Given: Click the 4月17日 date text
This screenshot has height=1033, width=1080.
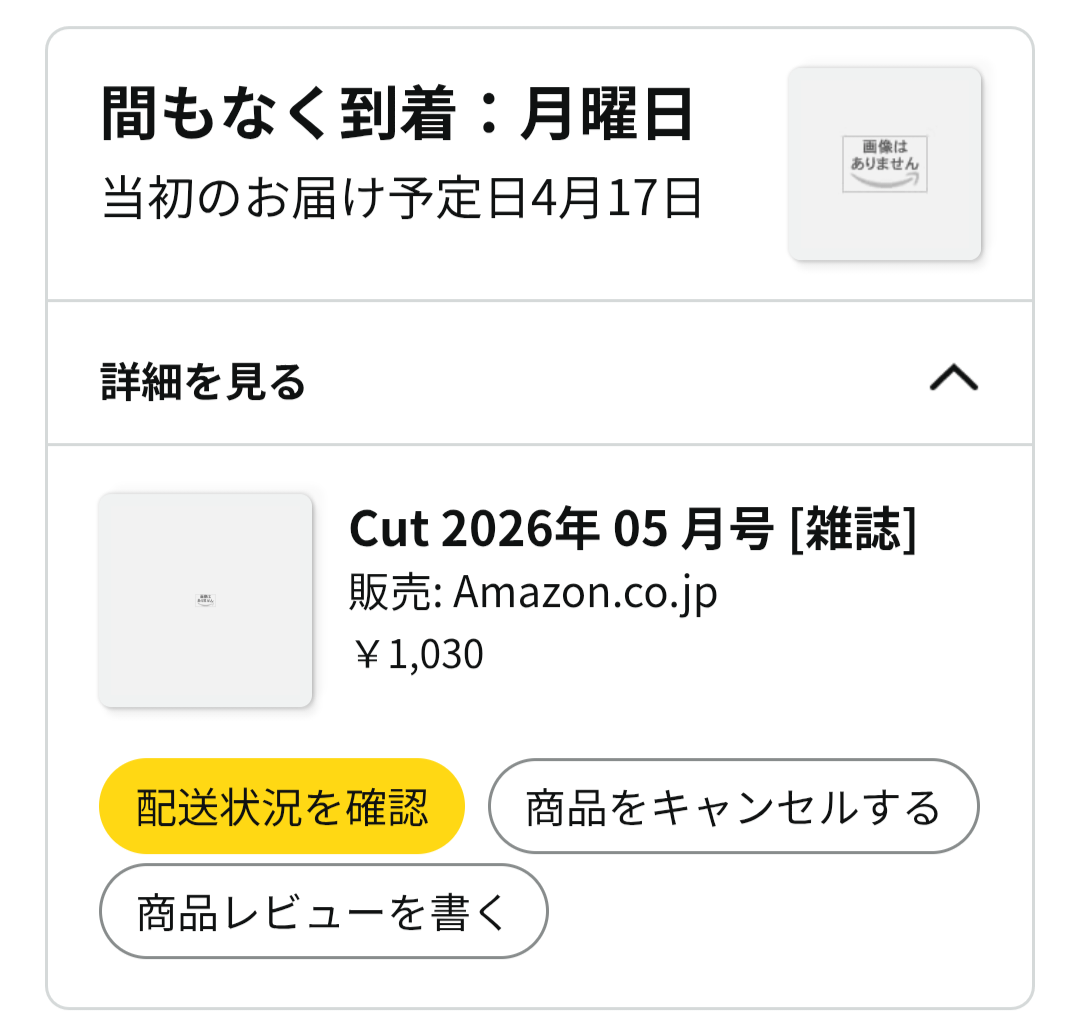Looking at the screenshot, I should pos(614,199).
